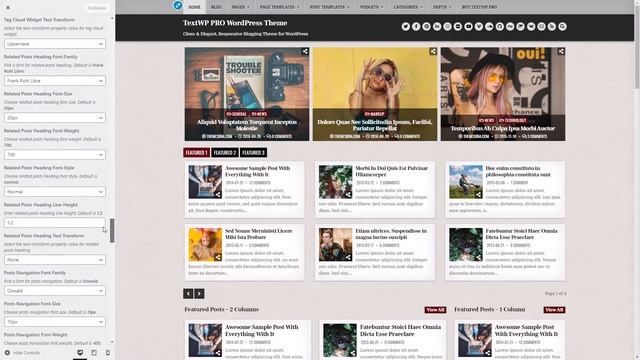Expand the POST TEMPLATES menu
Image resolution: width=640 pixels, height=360 pixels.
point(329,7)
